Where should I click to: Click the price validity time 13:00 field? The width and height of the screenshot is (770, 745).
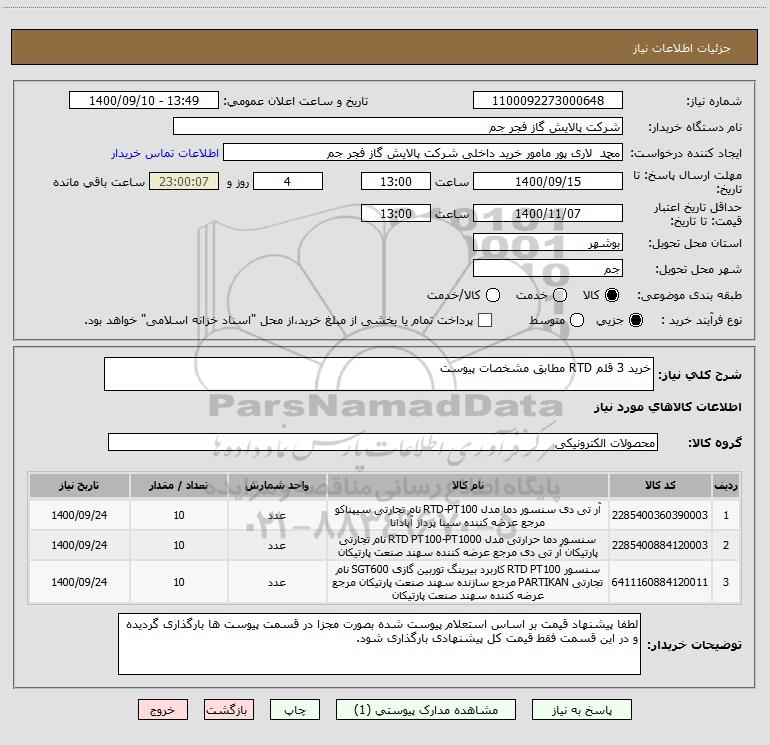tap(396, 213)
